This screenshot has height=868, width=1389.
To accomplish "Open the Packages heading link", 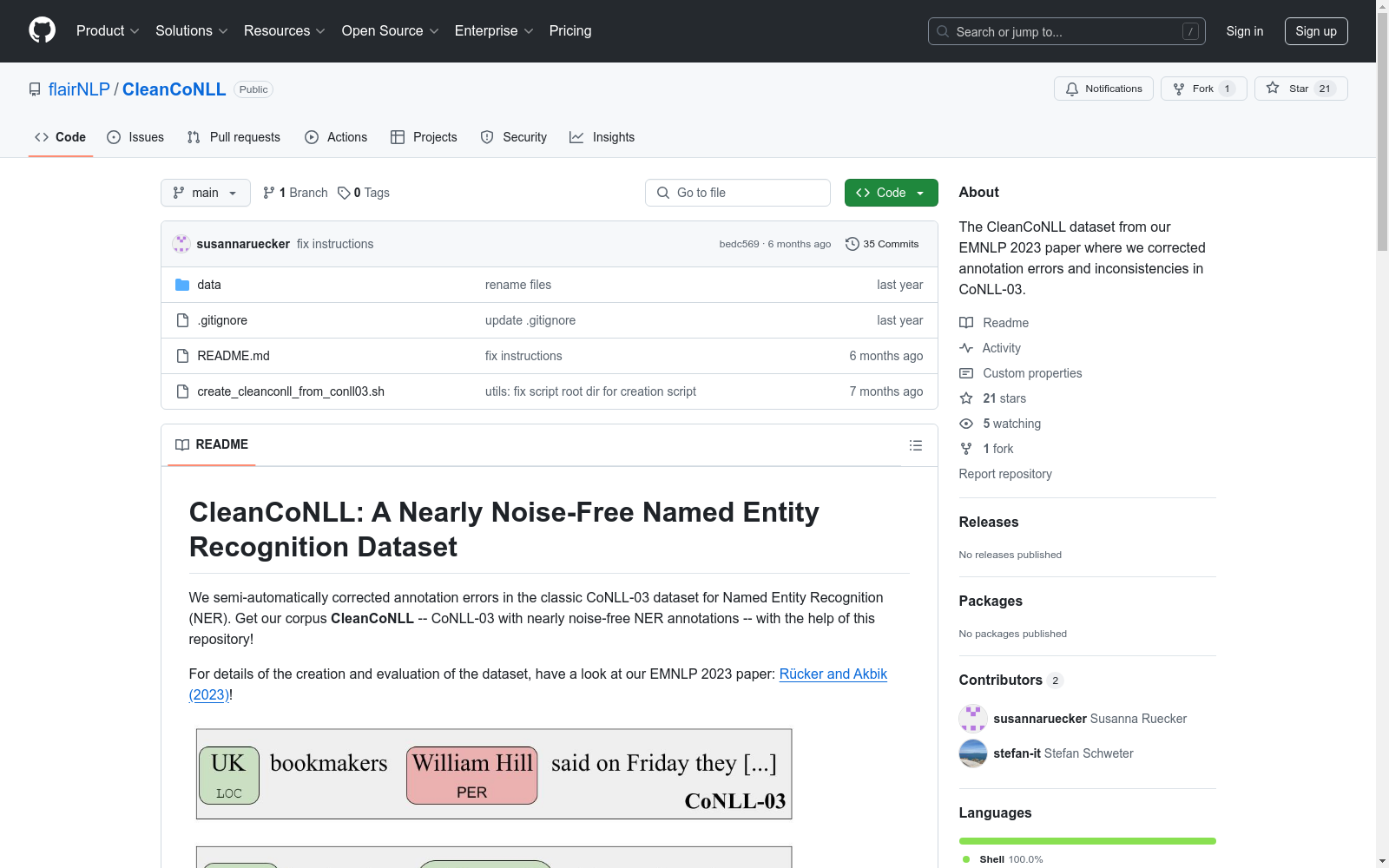I will pyautogui.click(x=991, y=601).
